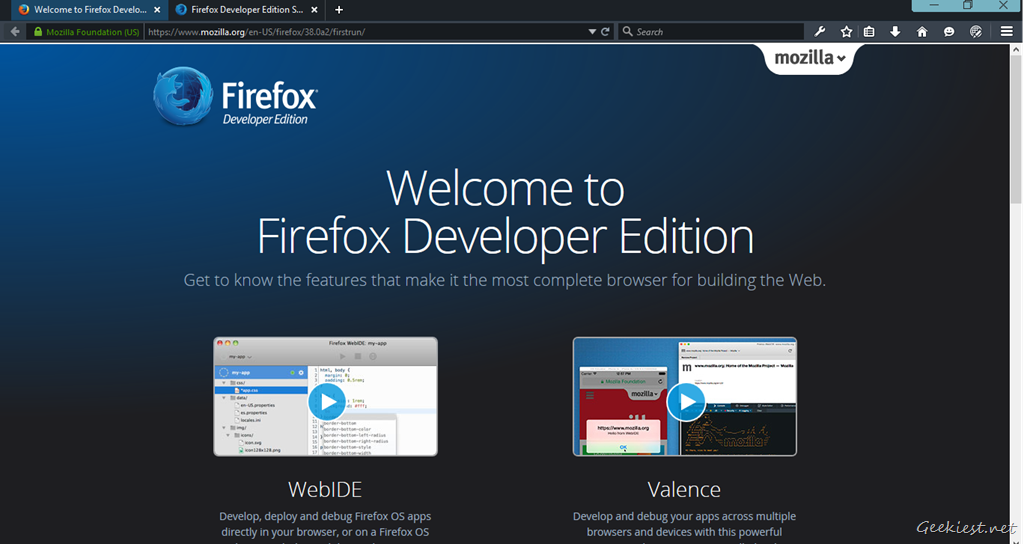Open the Downloads arrow icon
Screen dimensions: 1024x544
[895, 32]
